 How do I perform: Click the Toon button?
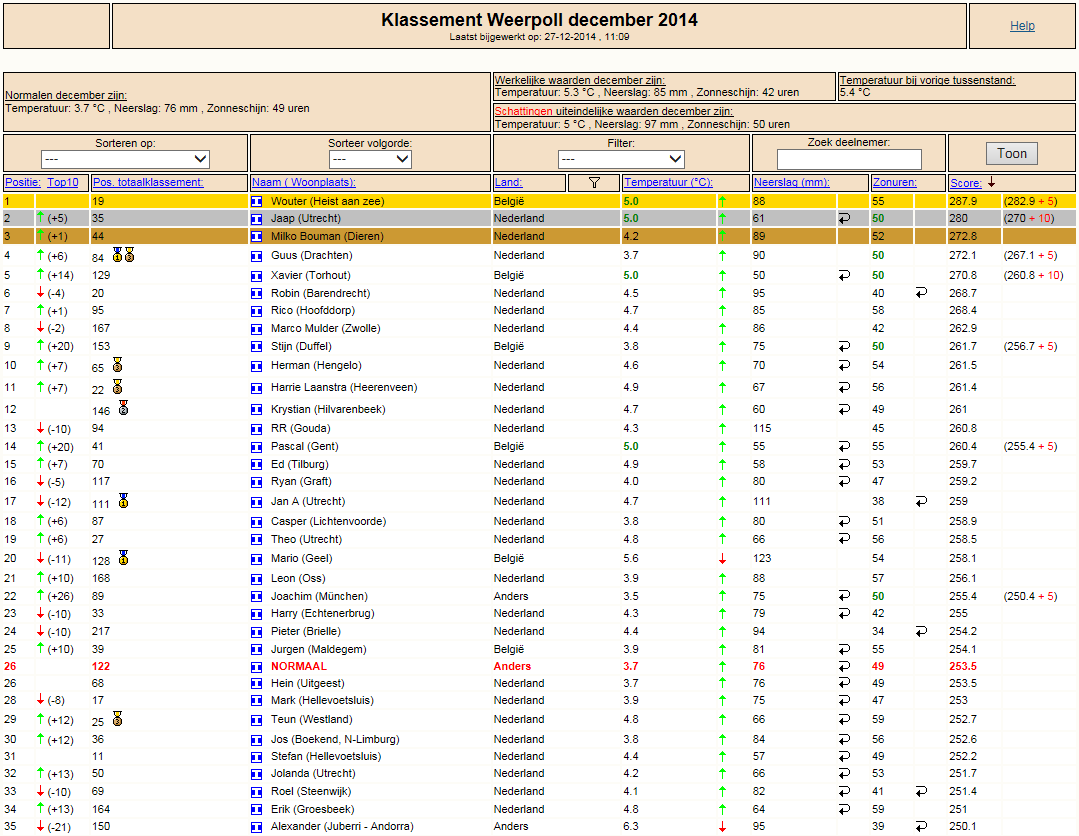tap(1012, 153)
